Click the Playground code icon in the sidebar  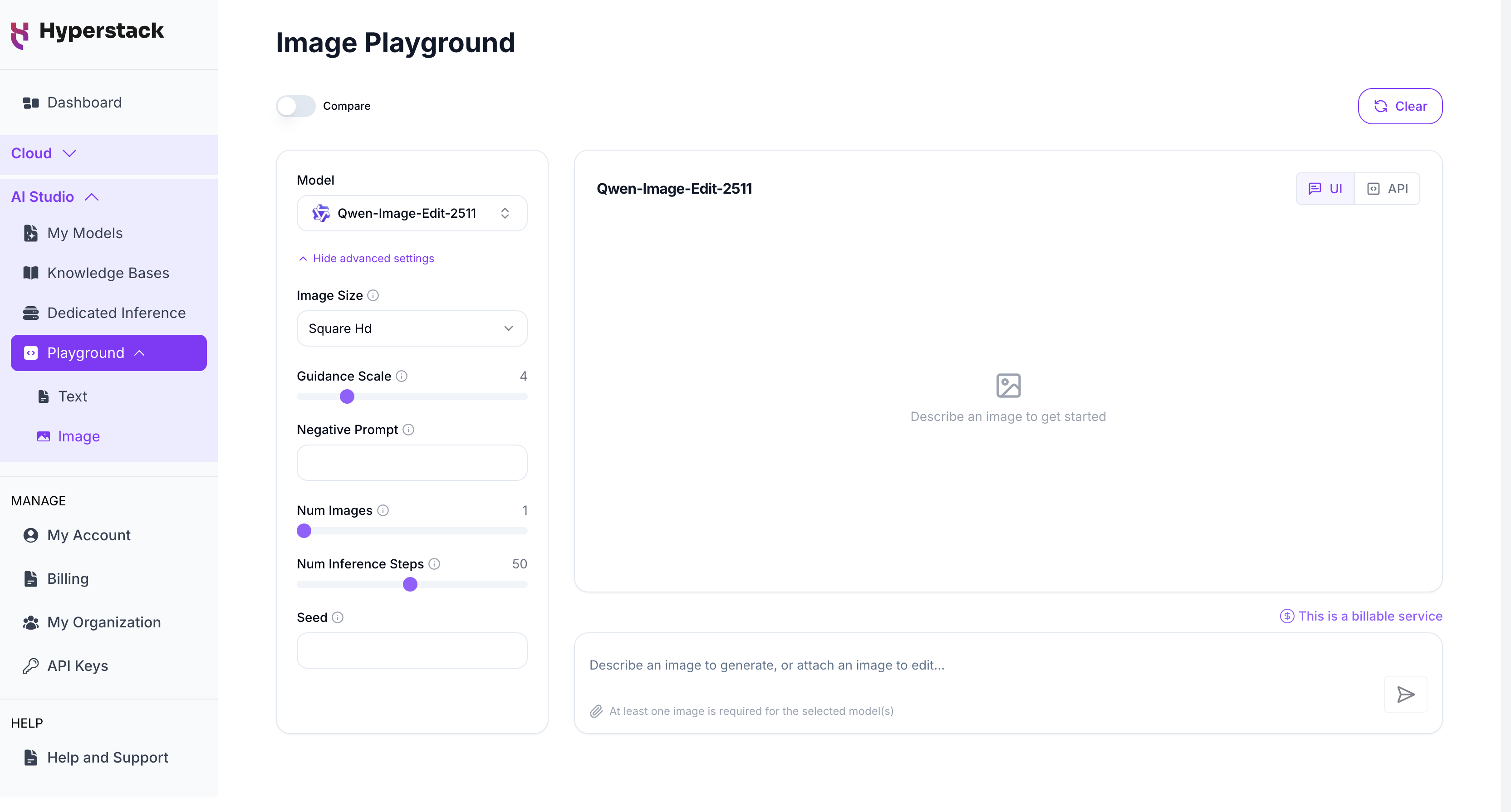(30, 353)
